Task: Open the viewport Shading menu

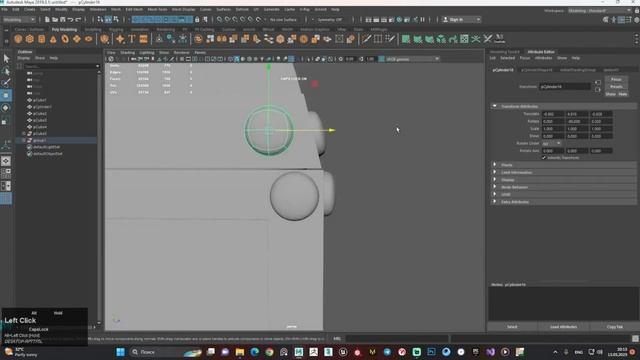Action: [127, 53]
